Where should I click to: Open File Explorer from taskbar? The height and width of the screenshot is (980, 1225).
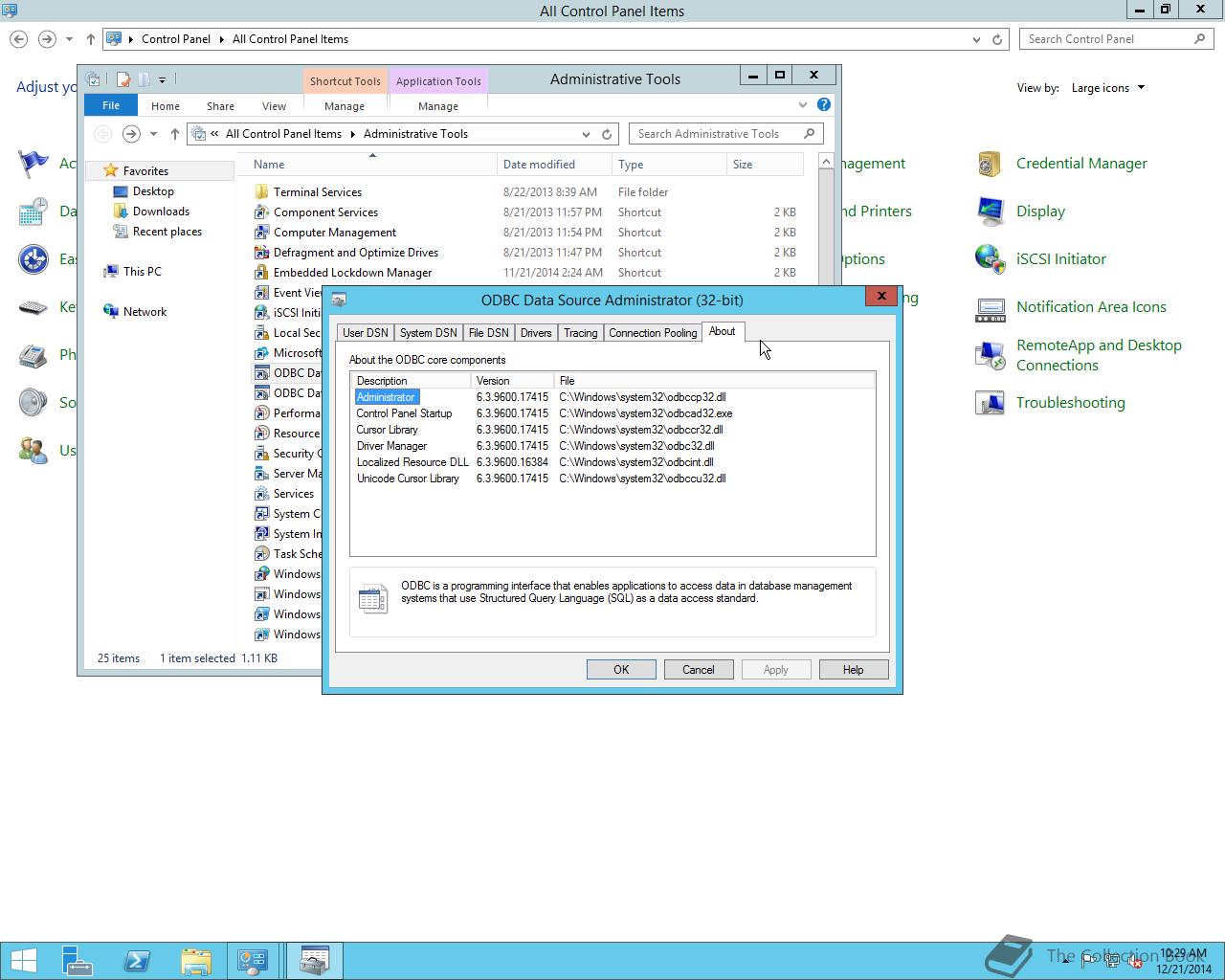[x=195, y=961]
